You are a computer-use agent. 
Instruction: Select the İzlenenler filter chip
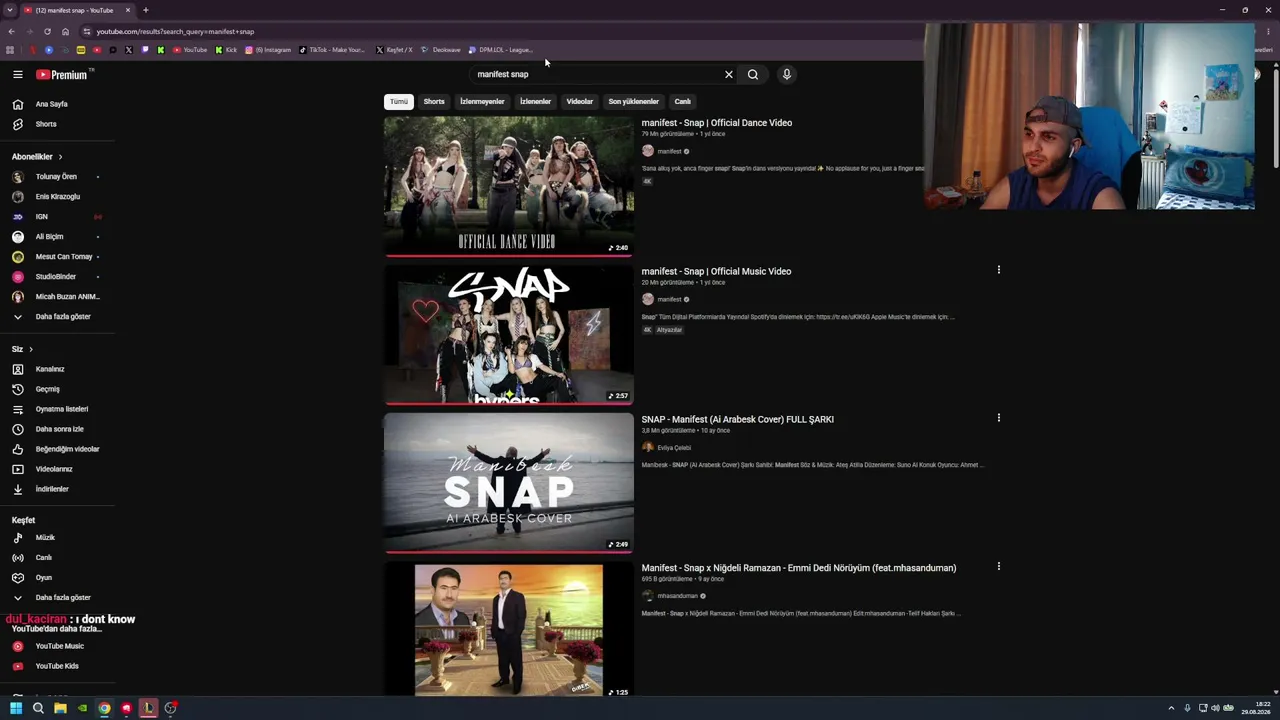click(x=535, y=101)
